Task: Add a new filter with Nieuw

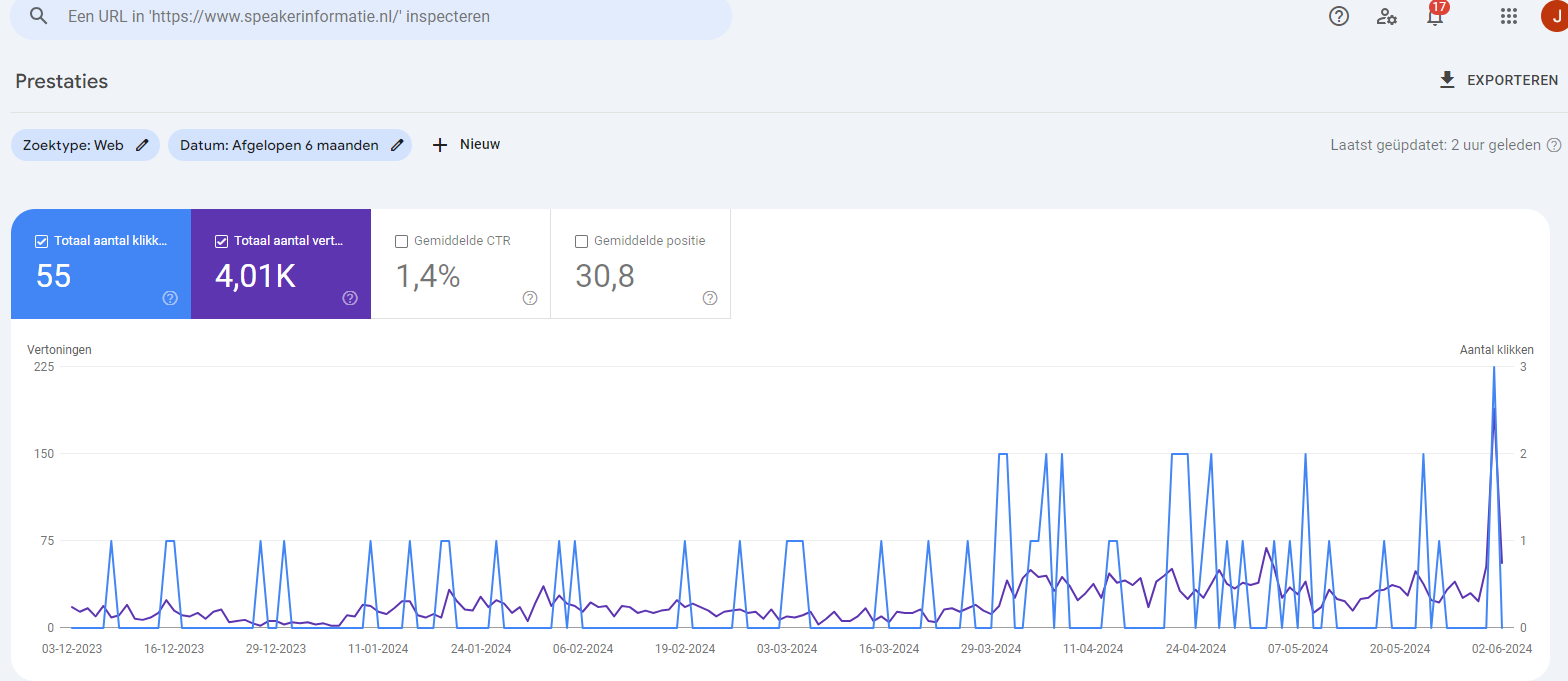Action: [x=466, y=145]
